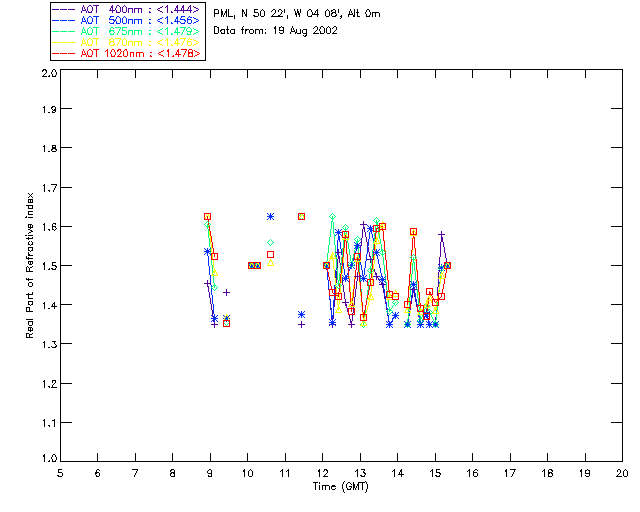
Task: Click the AOT 1020nm red legend entry
Action: 129,53
